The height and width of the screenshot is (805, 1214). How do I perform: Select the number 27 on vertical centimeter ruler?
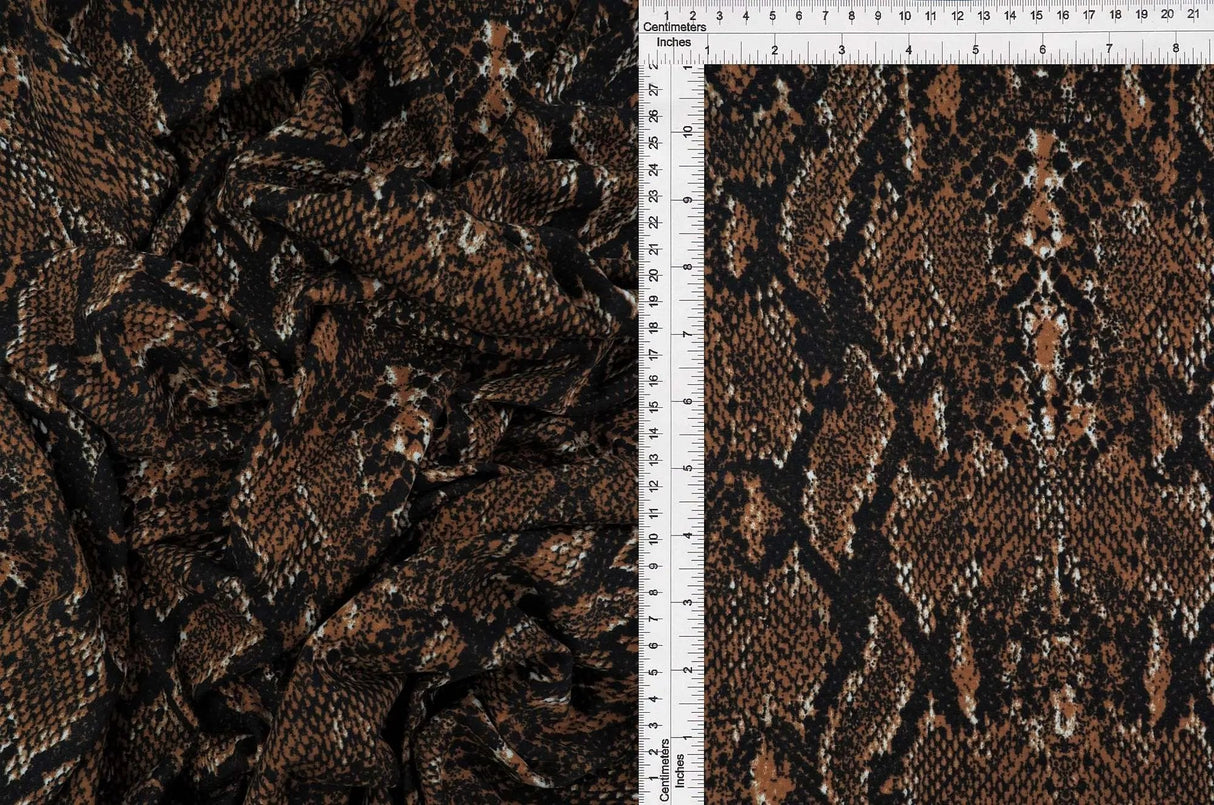click(655, 89)
